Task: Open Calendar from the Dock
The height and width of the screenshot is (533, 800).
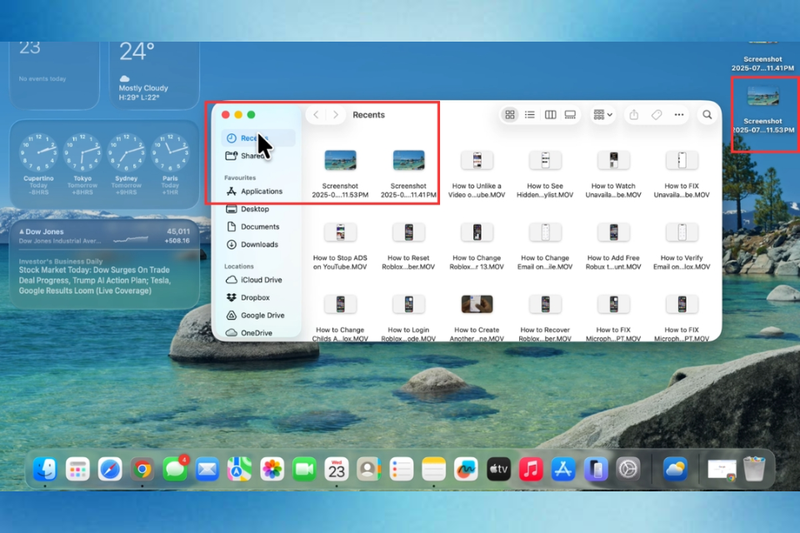Action: pos(337,469)
